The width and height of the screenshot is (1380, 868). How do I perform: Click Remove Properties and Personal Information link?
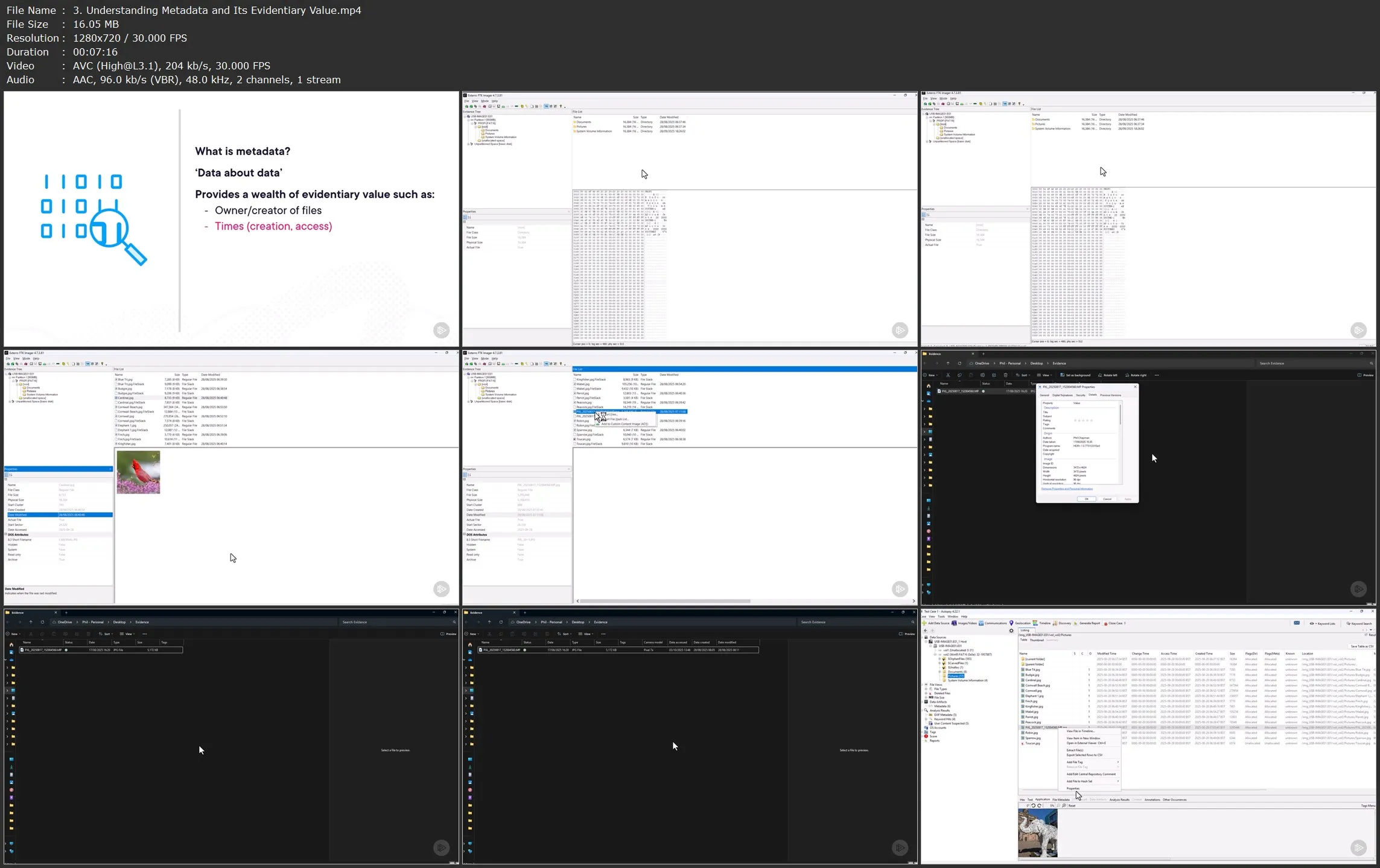1067,489
